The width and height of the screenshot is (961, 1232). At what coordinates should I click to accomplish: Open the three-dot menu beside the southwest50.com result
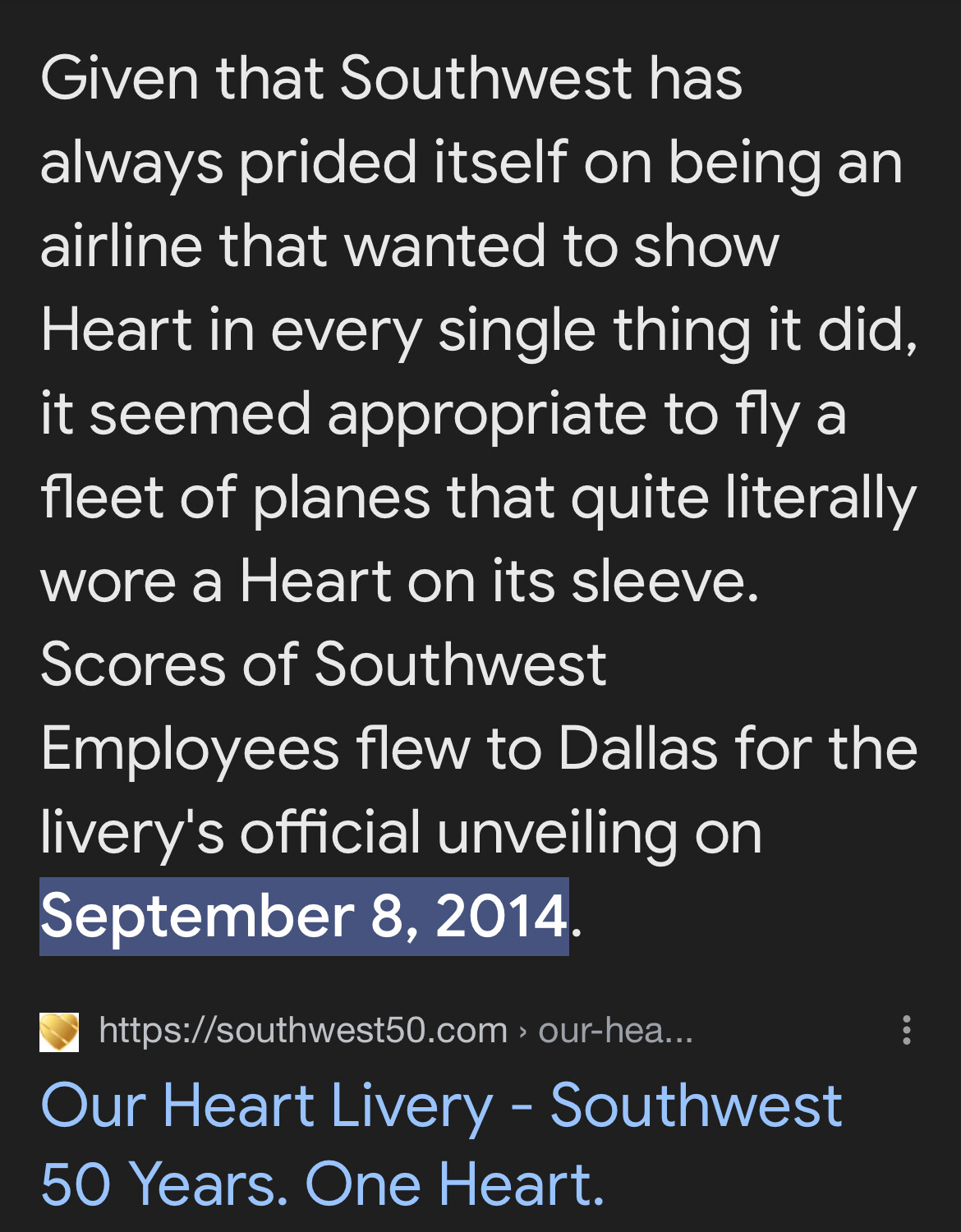coord(906,1030)
